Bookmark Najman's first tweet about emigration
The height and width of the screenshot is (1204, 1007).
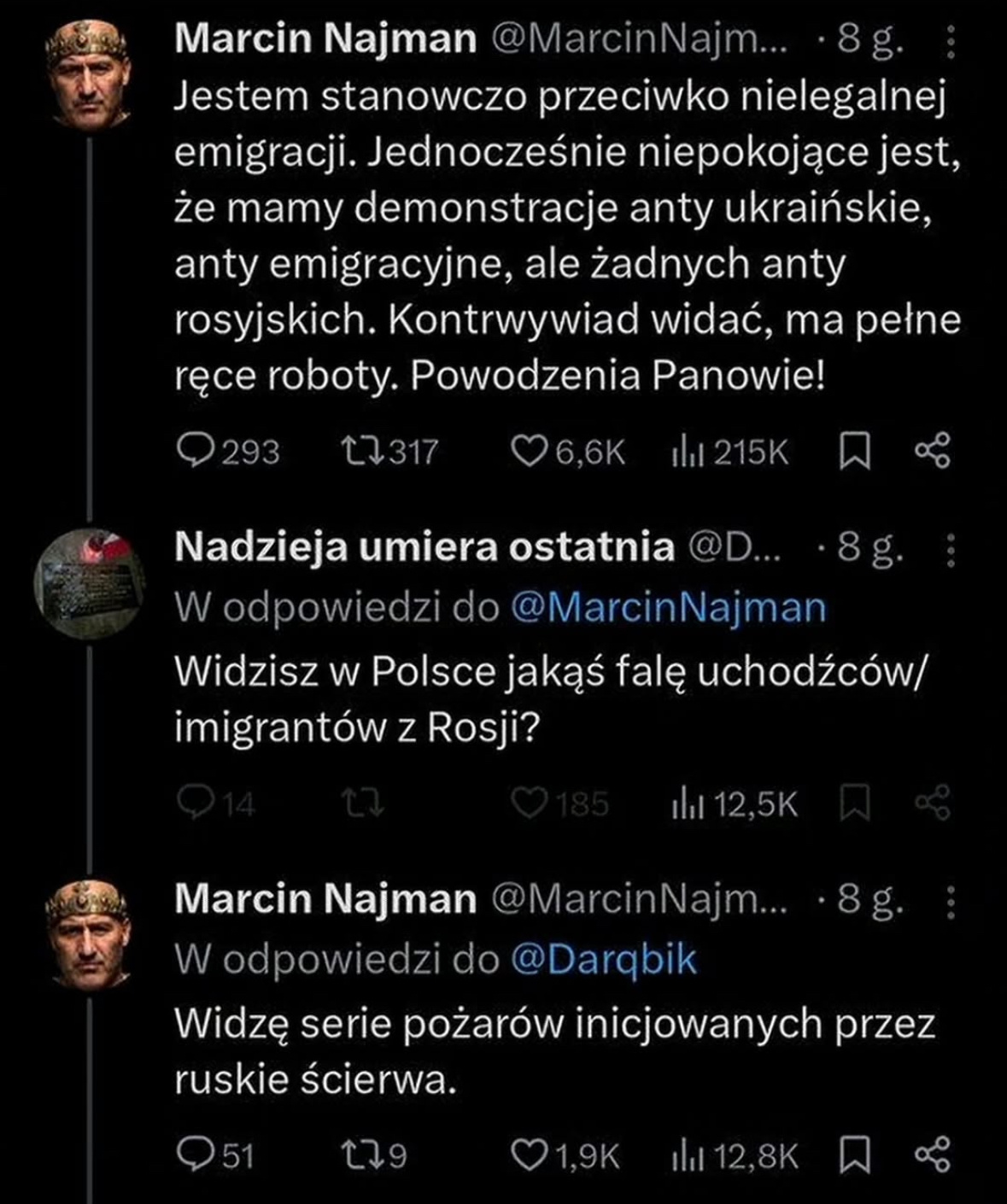pyautogui.click(x=855, y=451)
